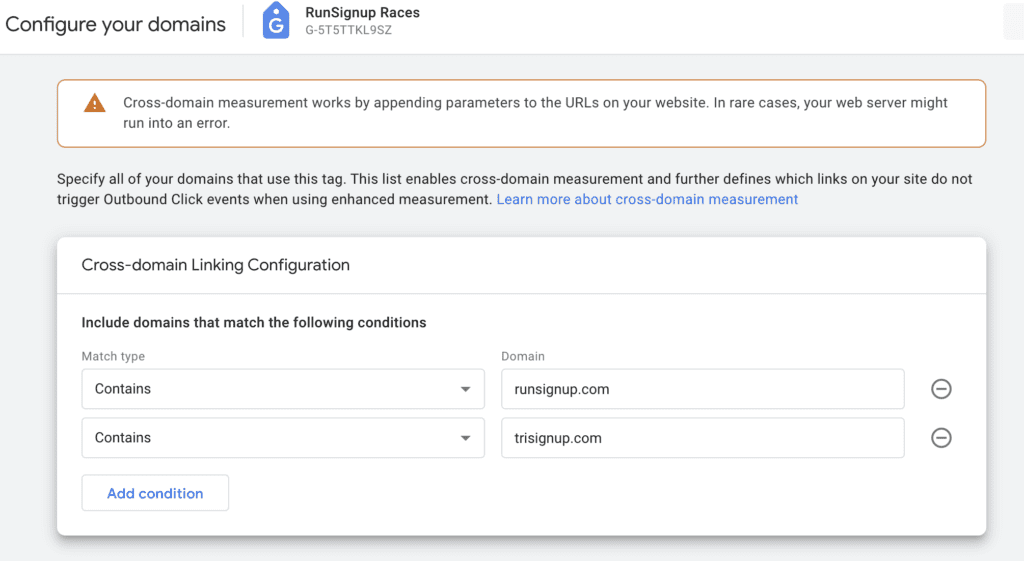
Task: Click the cross-domain measurement warning banner text
Action: tap(535, 113)
